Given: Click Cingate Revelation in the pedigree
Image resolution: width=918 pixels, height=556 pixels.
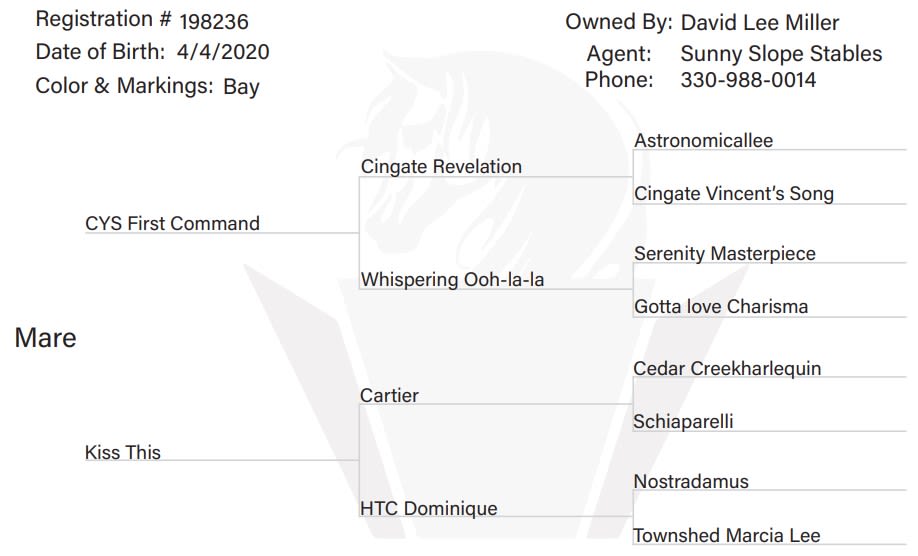Looking at the screenshot, I should pos(441,166).
